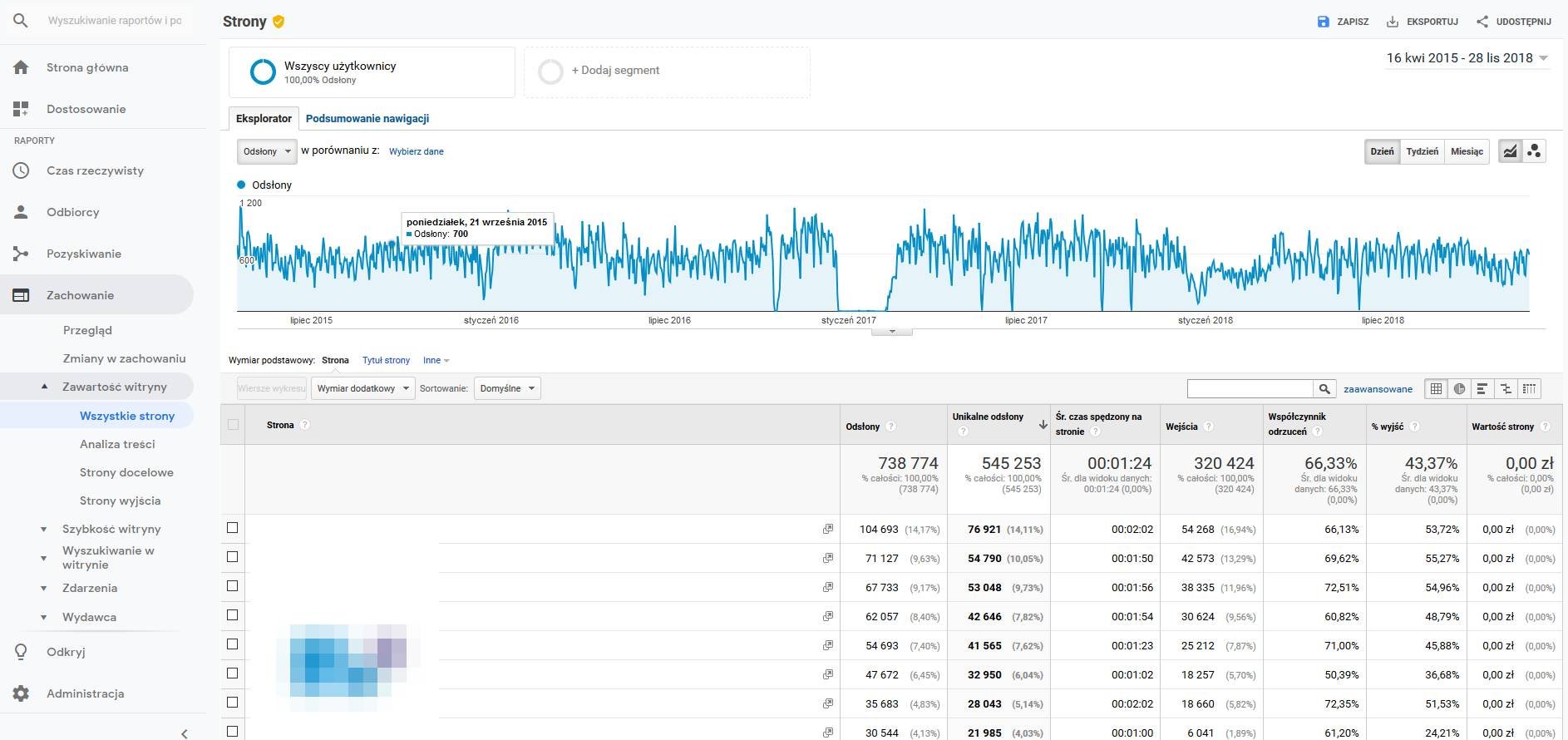1568x740 pixels.
Task: Select the line chart view icon
Action: tap(1510, 150)
